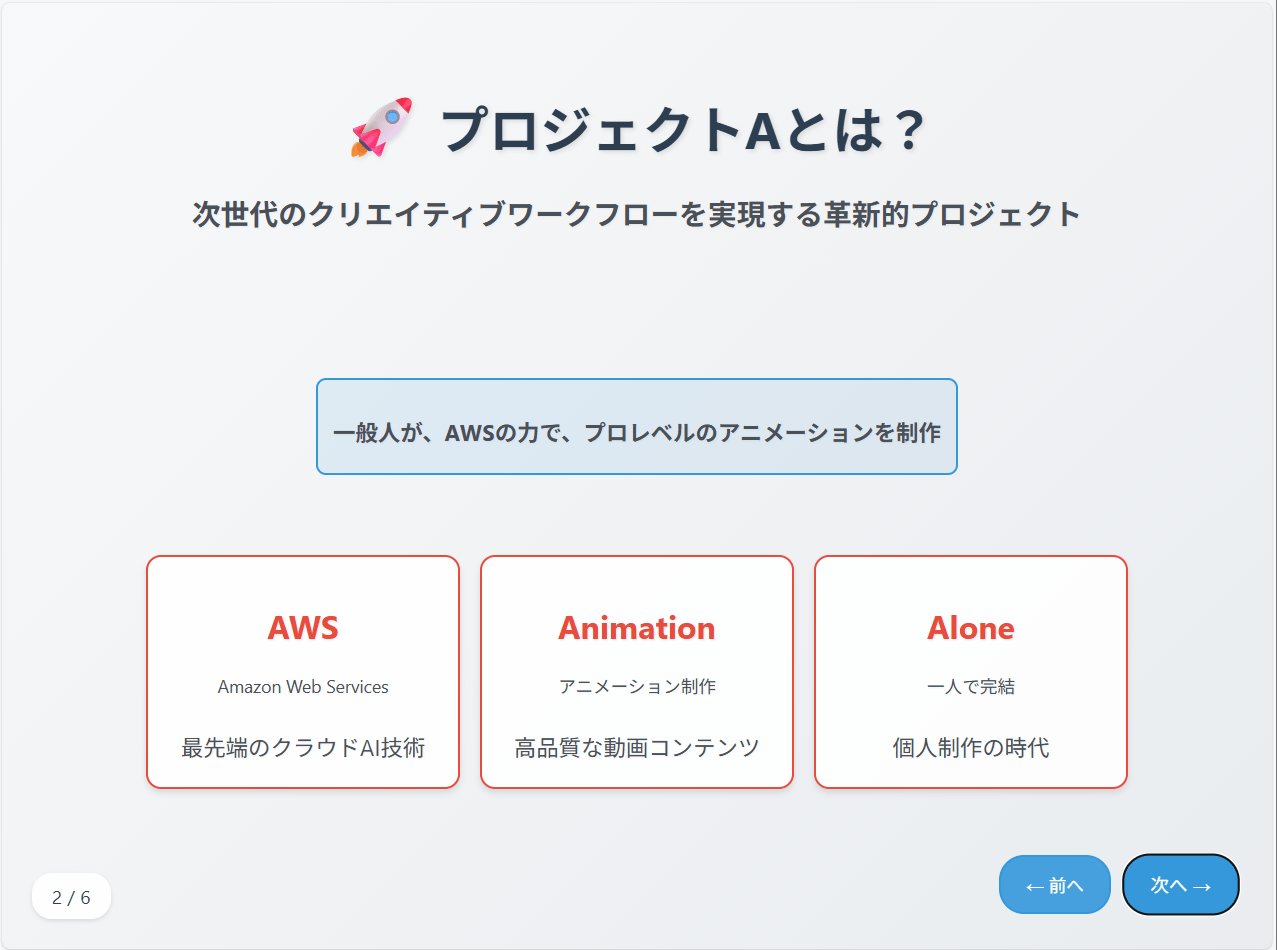The width and height of the screenshot is (1277, 950).
Task: Click the left arrow inside 前へ button
Action: [1035, 886]
